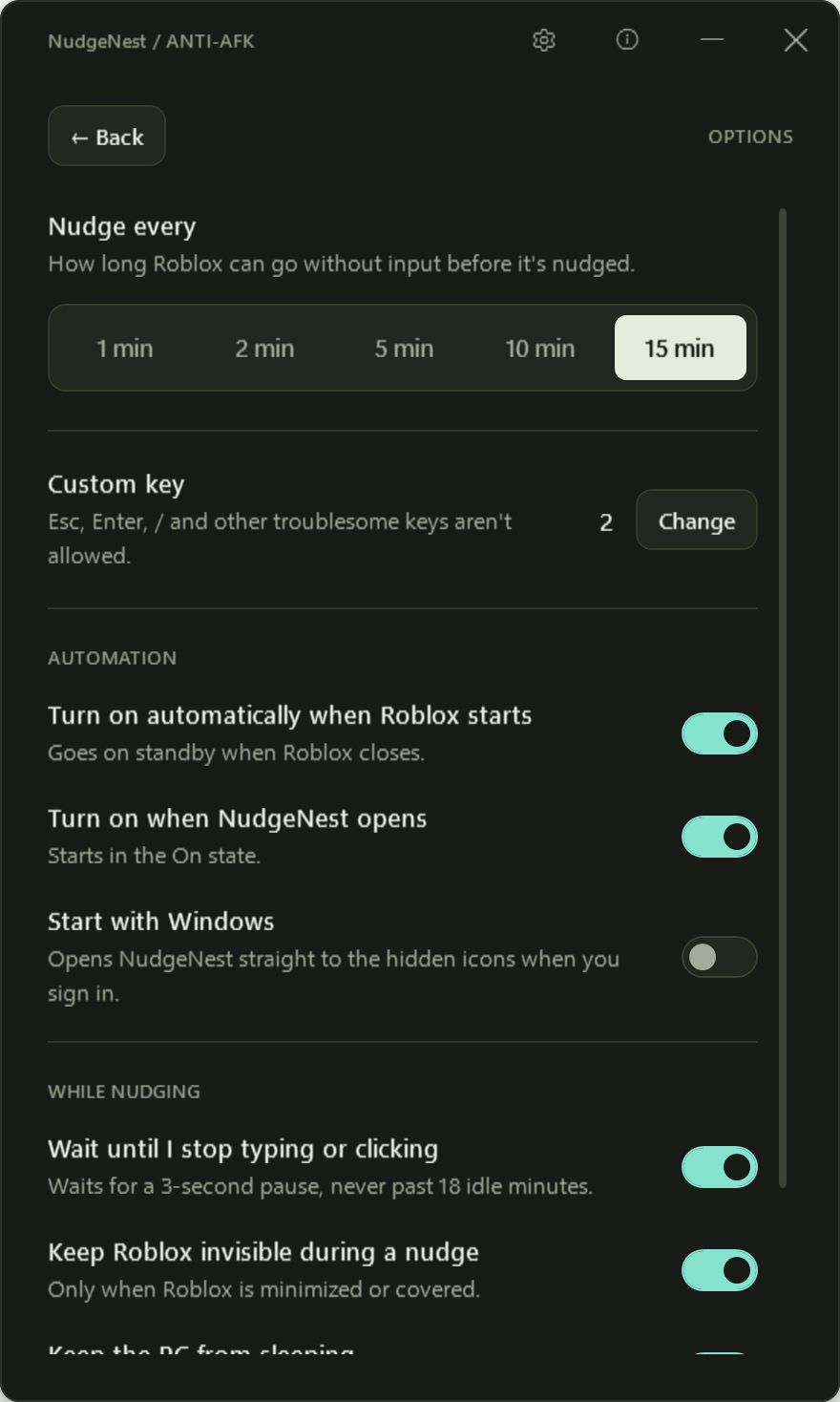This screenshot has width=840, height=1402.
Task: Toggle Turn on when NudgeNest opens
Action: coord(720,837)
